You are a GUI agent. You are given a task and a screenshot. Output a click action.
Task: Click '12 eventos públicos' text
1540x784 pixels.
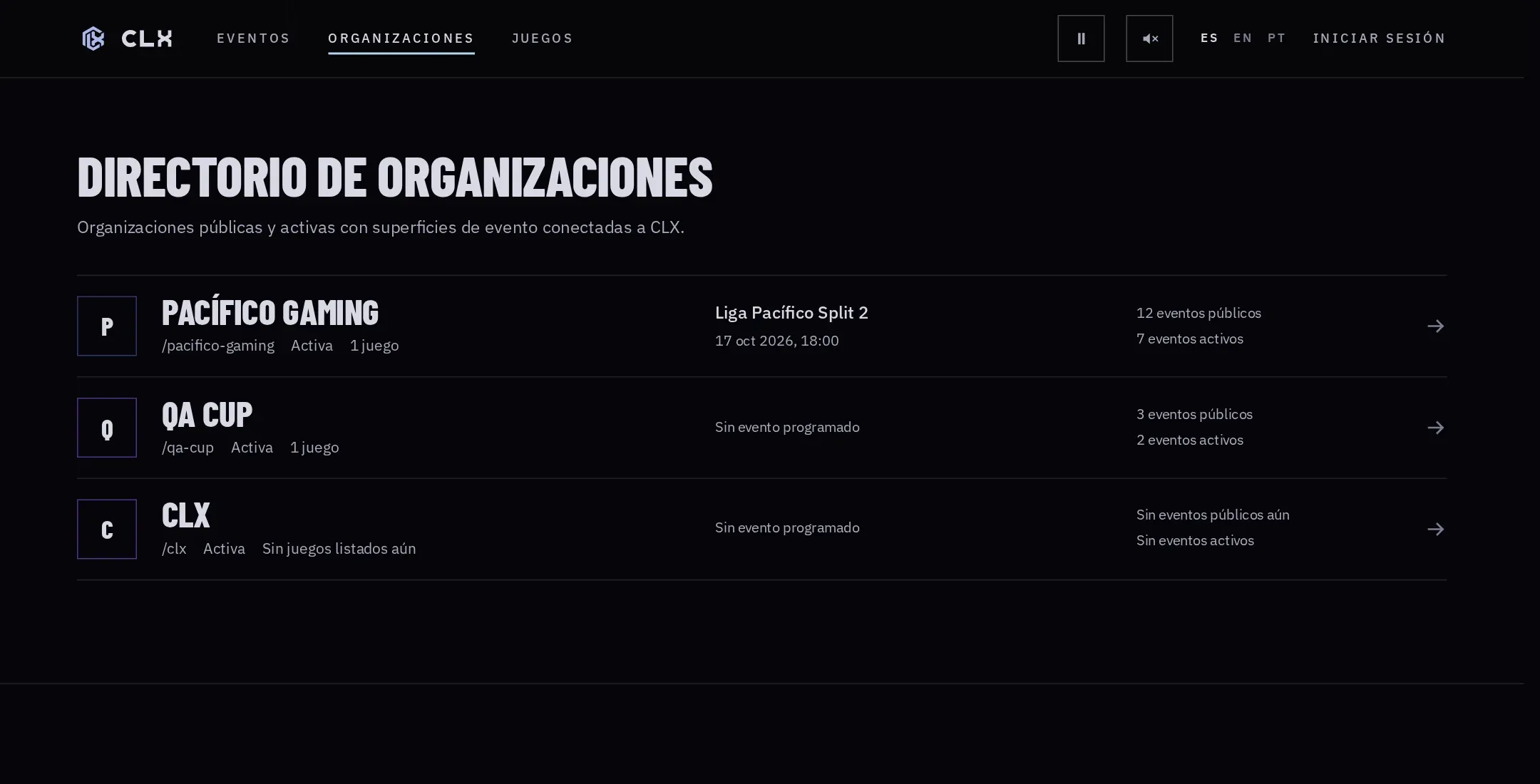point(1198,313)
